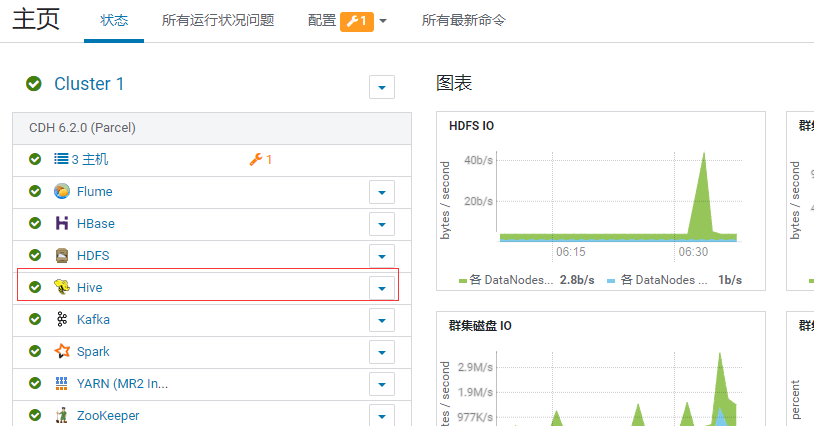The height and width of the screenshot is (426, 814).
Task: Click the 群集磁盘 IO chart plot area
Action: pos(618,389)
